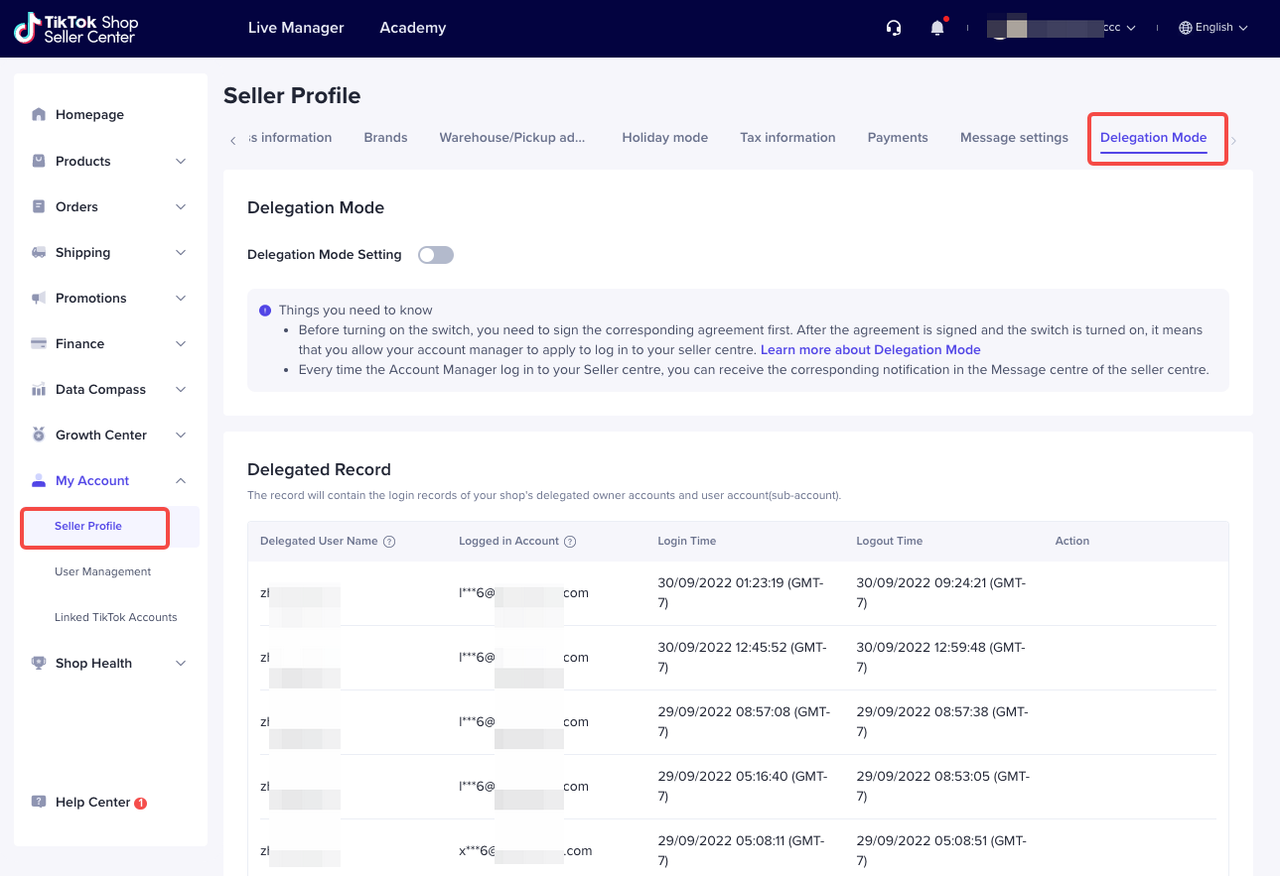This screenshot has width=1280, height=876.
Task: Open customer support headset icon
Action: click(894, 28)
